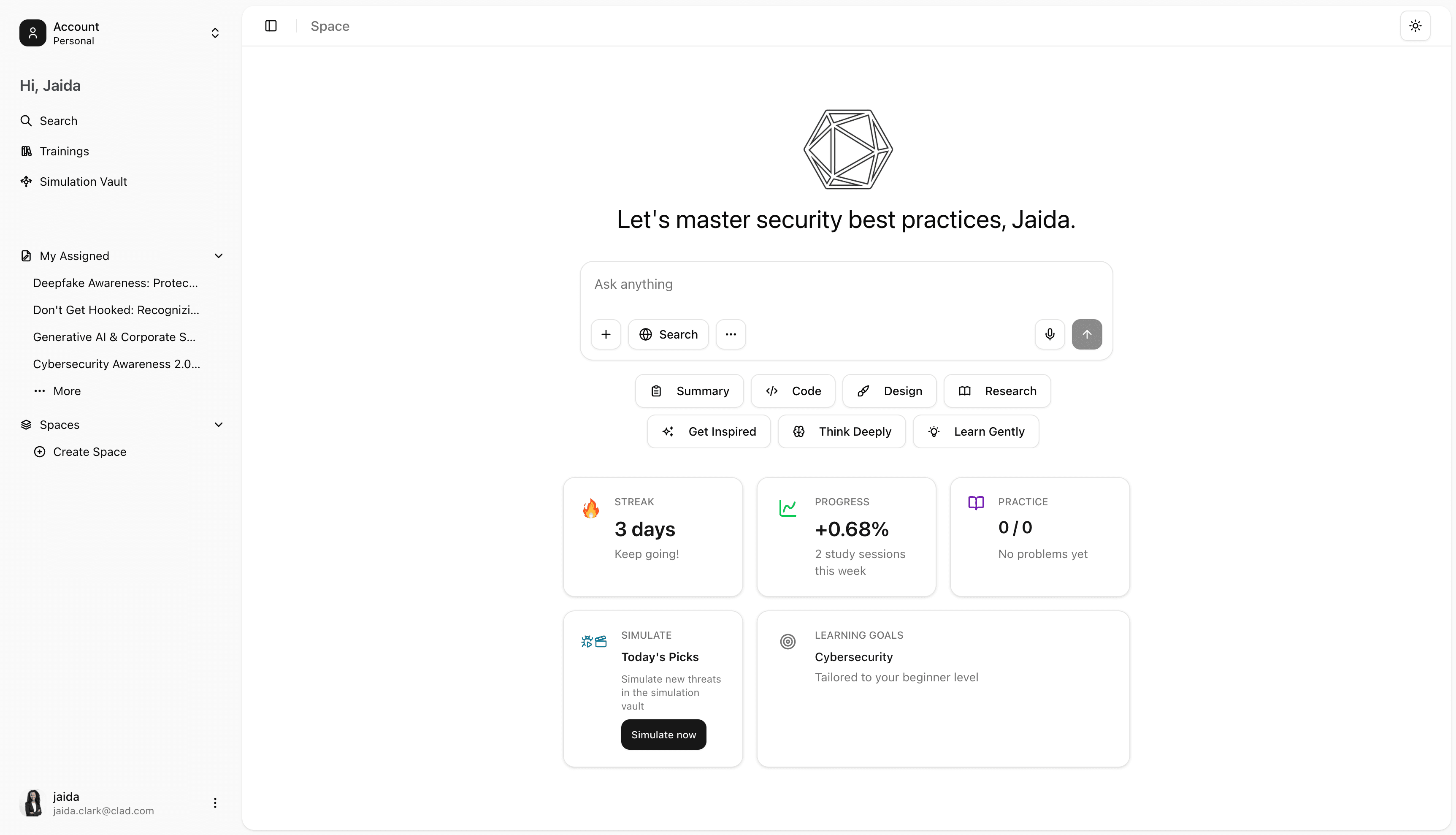This screenshot has height=835, width=1456.
Task: Enable web Search mode in the prompt bar
Action: 668,334
